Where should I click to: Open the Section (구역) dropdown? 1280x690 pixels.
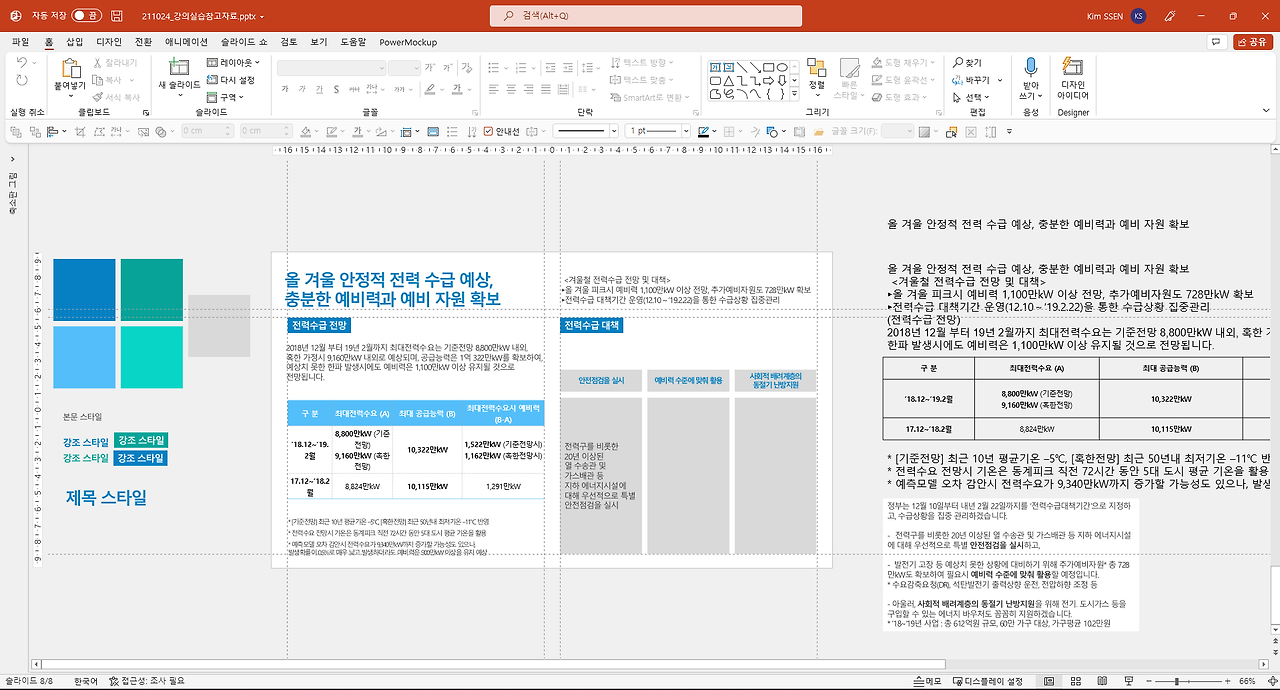tap(227, 97)
